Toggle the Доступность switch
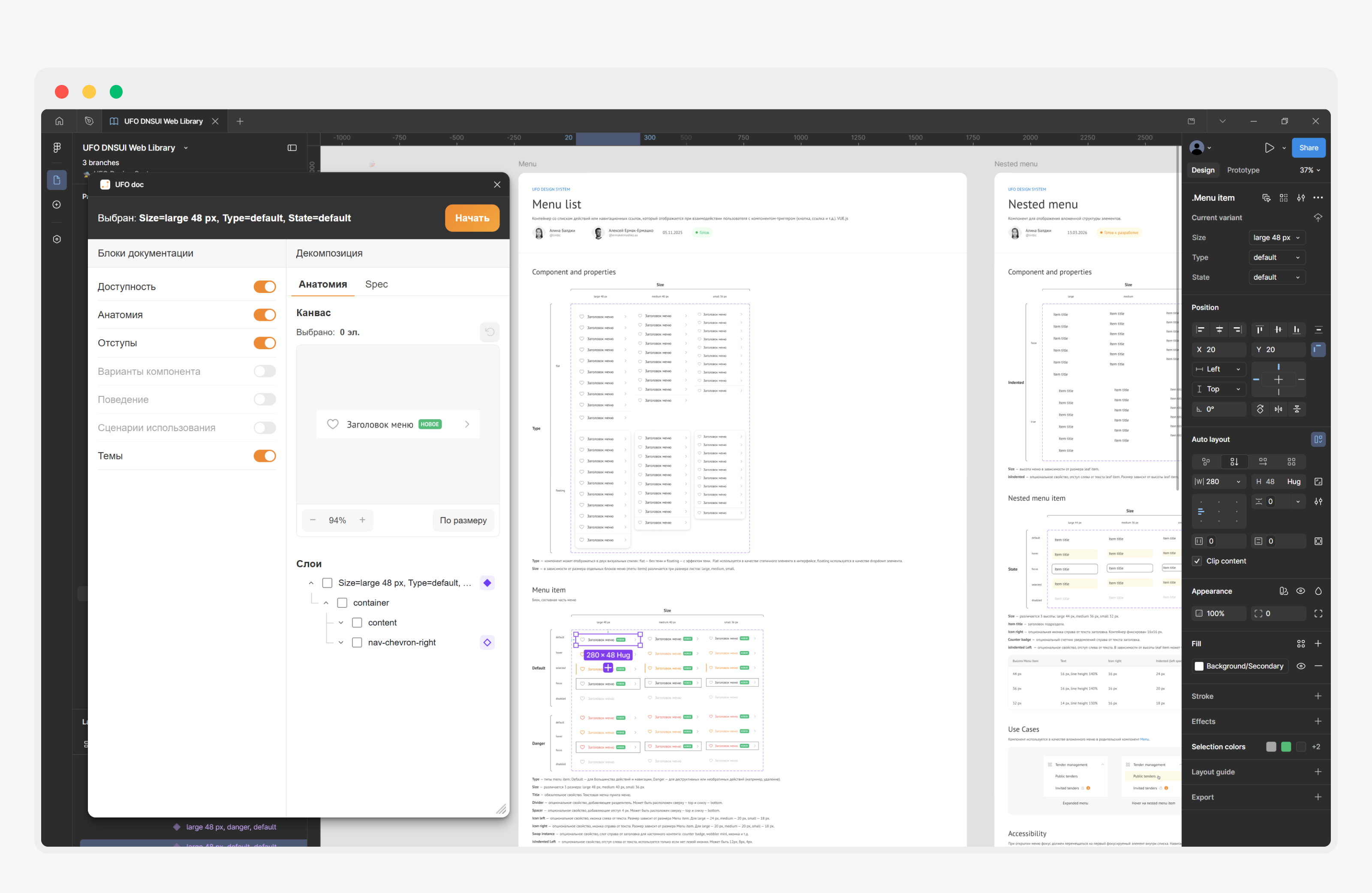The height and width of the screenshot is (893, 1372). [265, 287]
